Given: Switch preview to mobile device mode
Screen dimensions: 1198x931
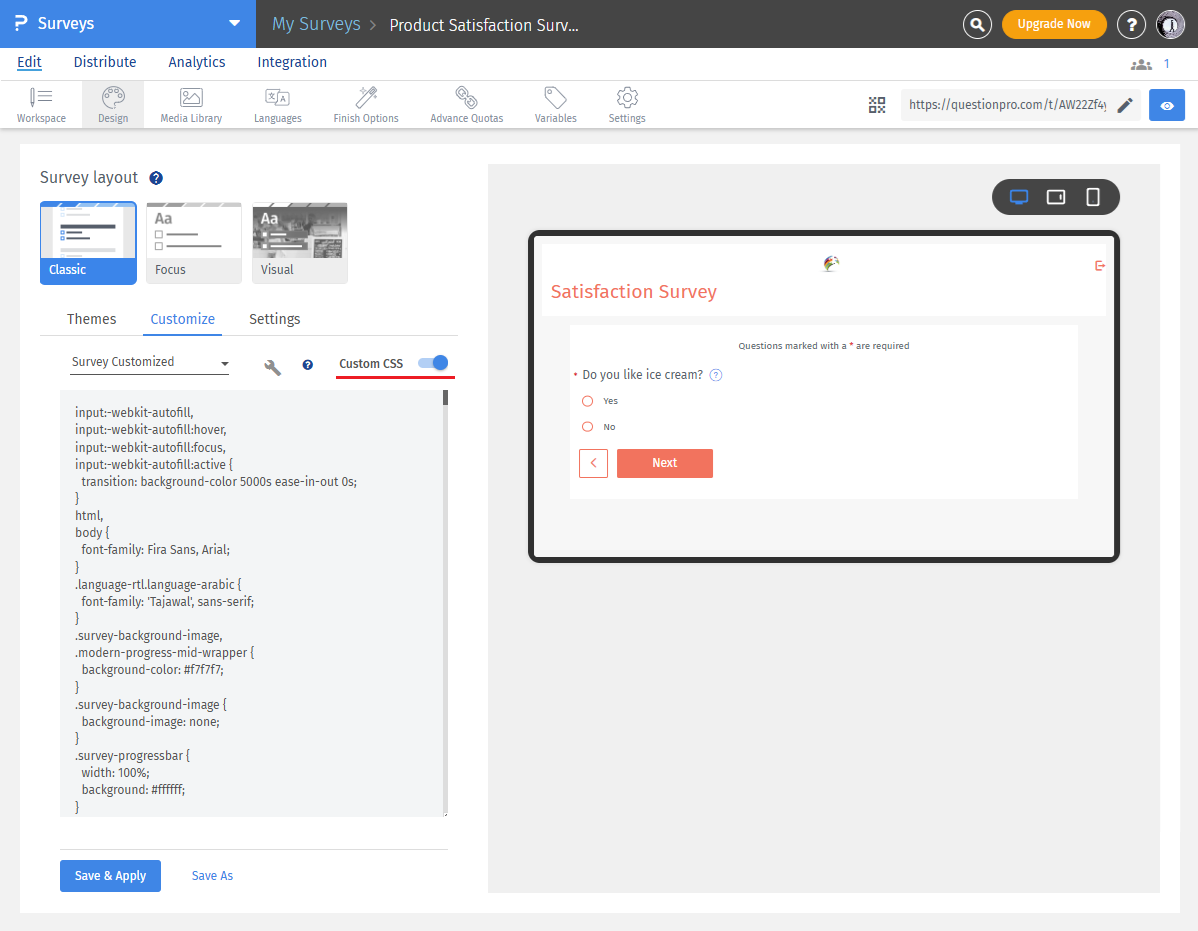Looking at the screenshot, I should pos(1092,197).
